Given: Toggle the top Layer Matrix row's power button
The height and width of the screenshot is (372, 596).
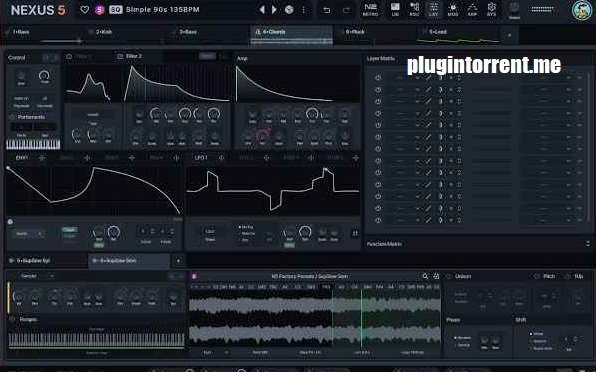Looking at the screenshot, I should [x=378, y=78].
